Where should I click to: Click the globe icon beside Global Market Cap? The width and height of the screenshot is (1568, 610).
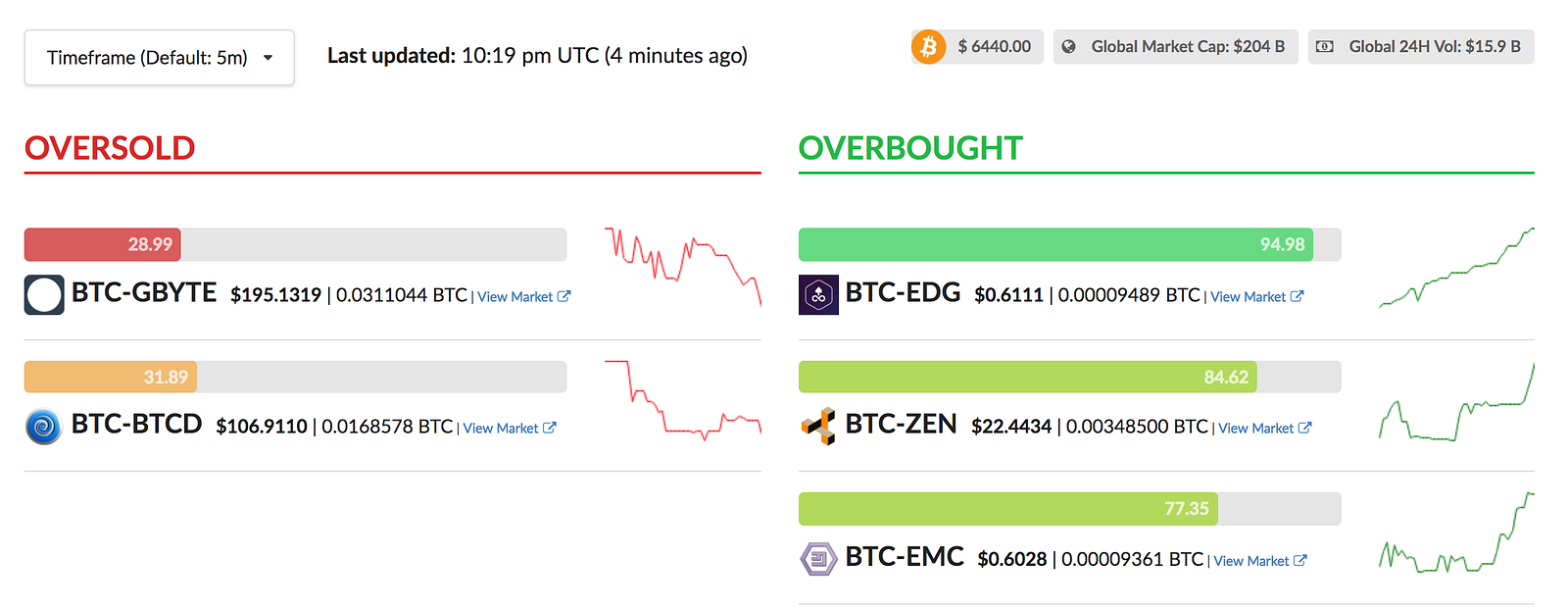click(1069, 46)
